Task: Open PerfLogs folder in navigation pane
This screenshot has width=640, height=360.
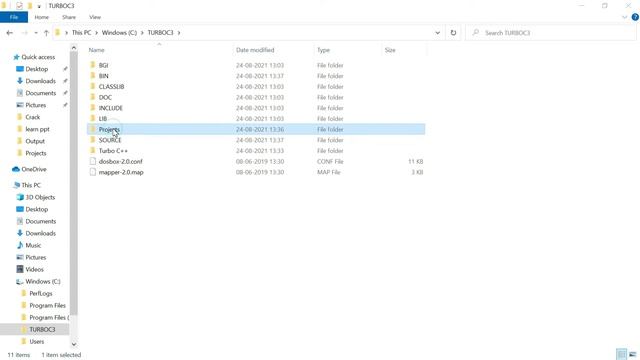Action: 40,293
